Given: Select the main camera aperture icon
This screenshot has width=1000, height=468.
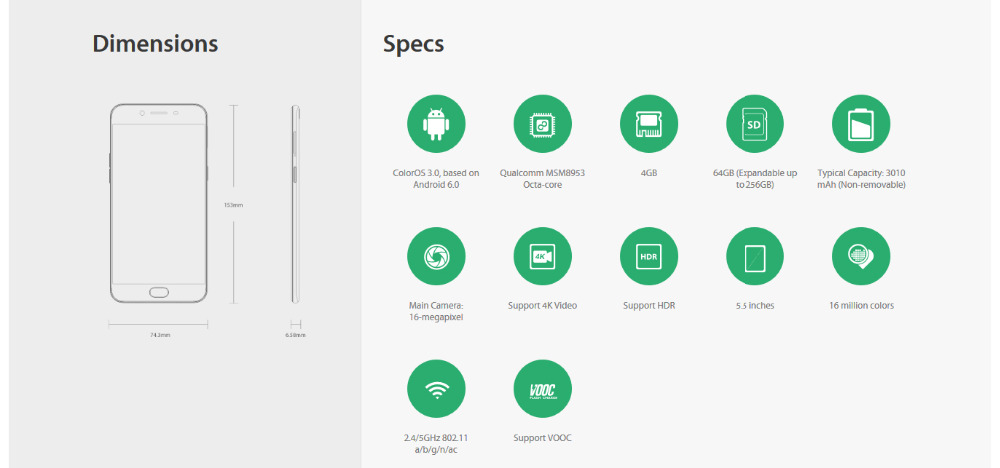Looking at the screenshot, I should (x=436, y=256).
